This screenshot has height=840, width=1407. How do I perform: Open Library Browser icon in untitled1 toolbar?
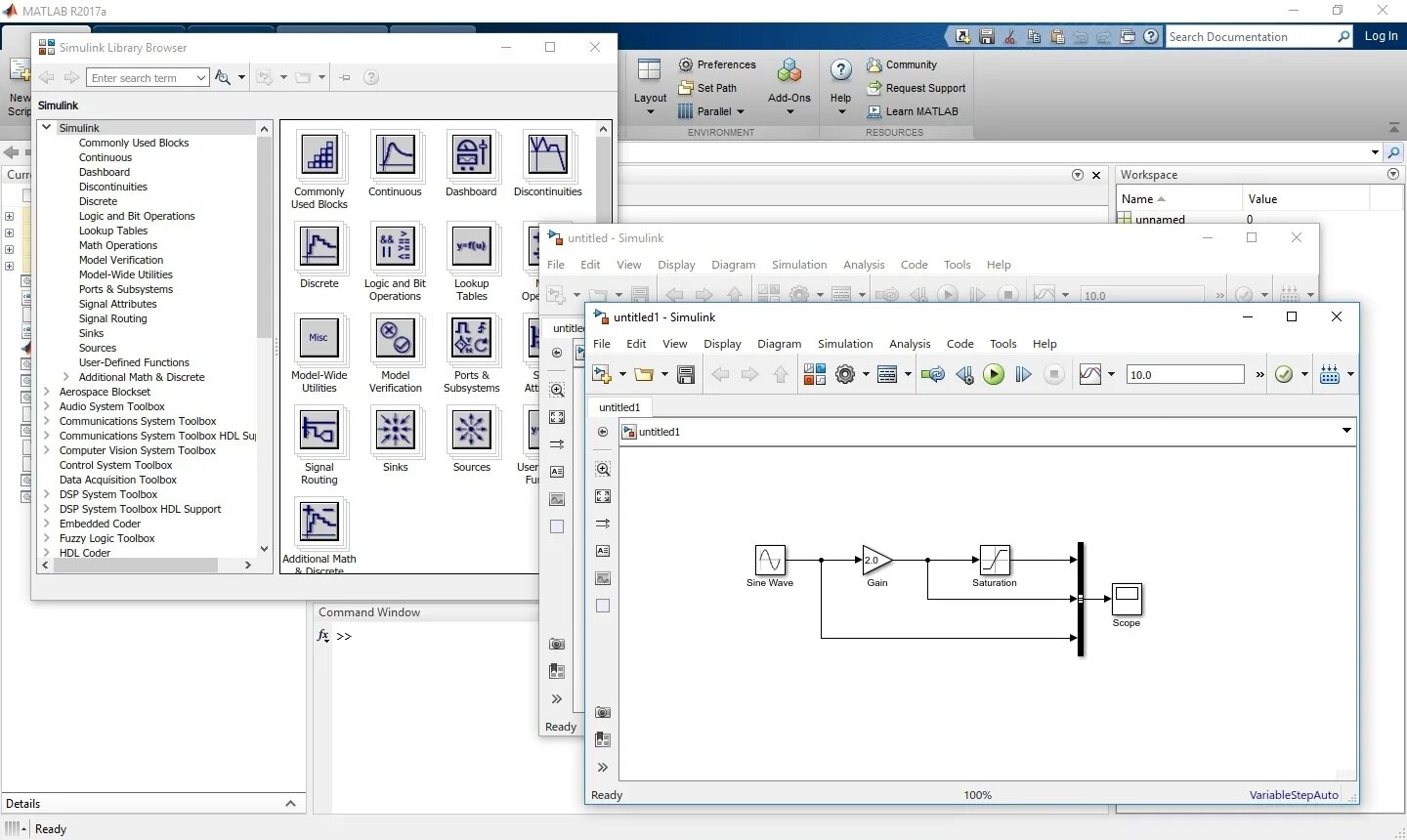[x=814, y=374]
